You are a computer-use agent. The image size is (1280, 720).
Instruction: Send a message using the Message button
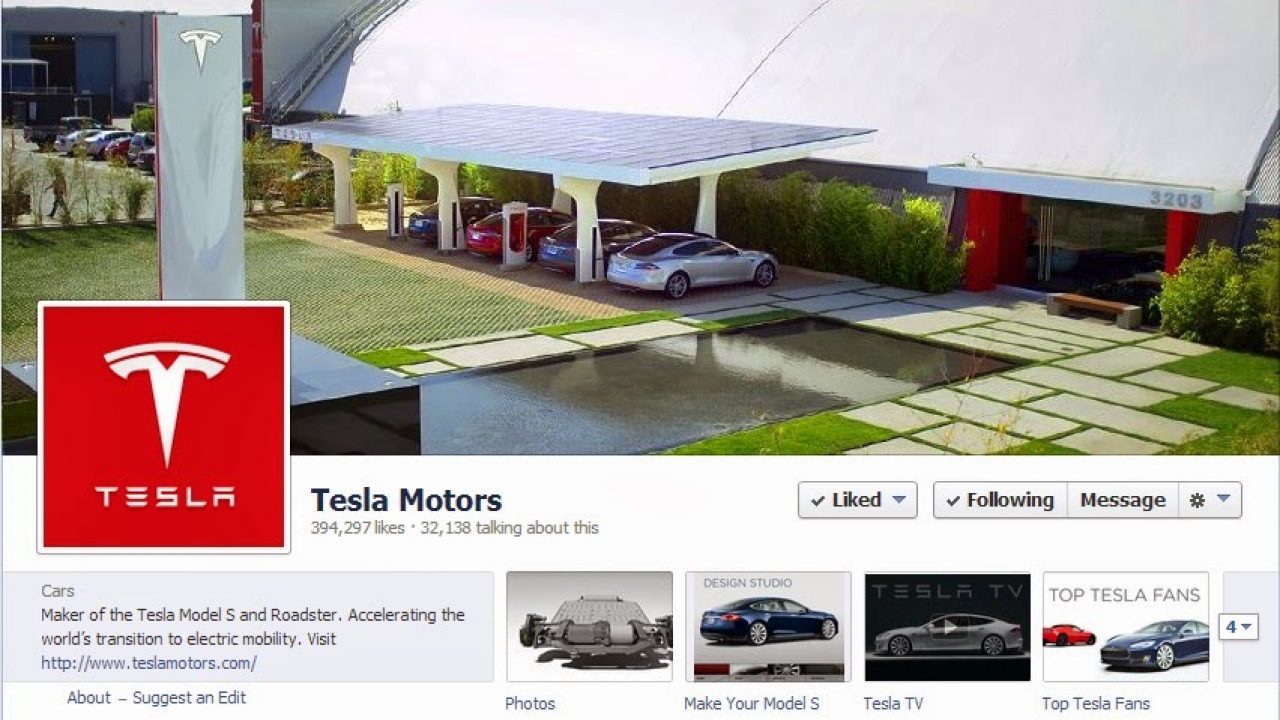point(1122,500)
